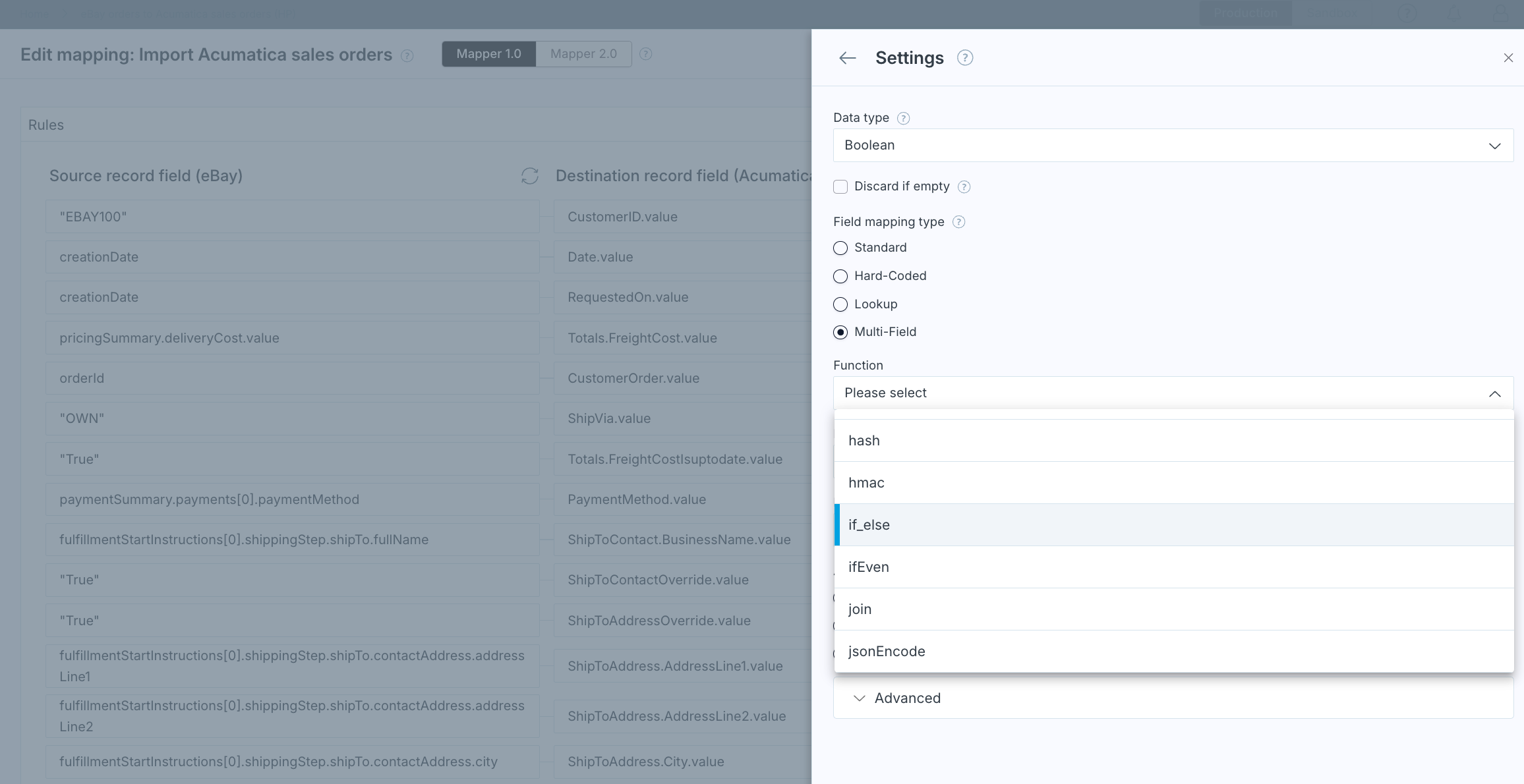The image size is (1524, 784).
Task: Open notifications bell in top bar
Action: click(x=1453, y=13)
